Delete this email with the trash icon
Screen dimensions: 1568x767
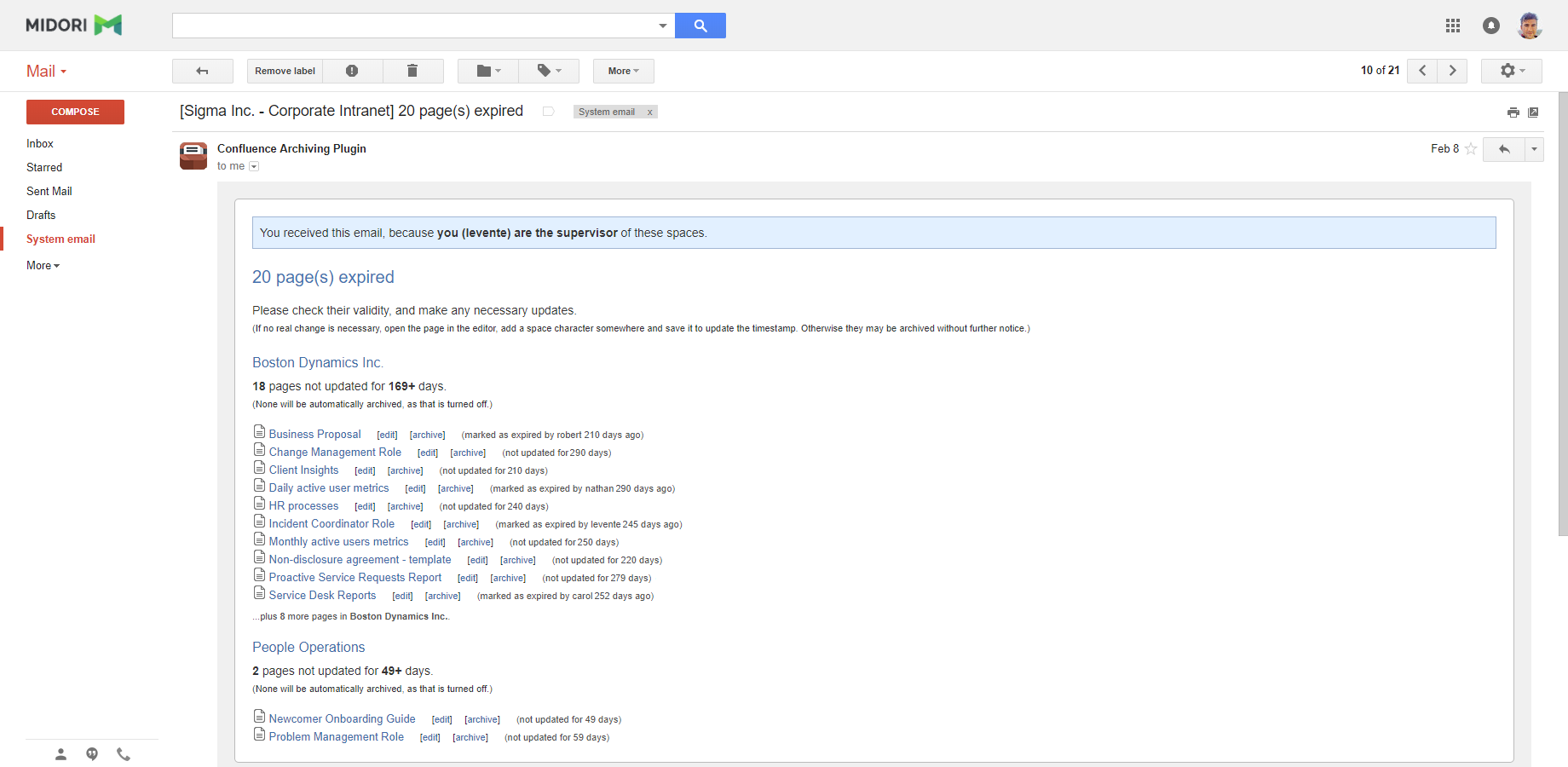tap(413, 71)
